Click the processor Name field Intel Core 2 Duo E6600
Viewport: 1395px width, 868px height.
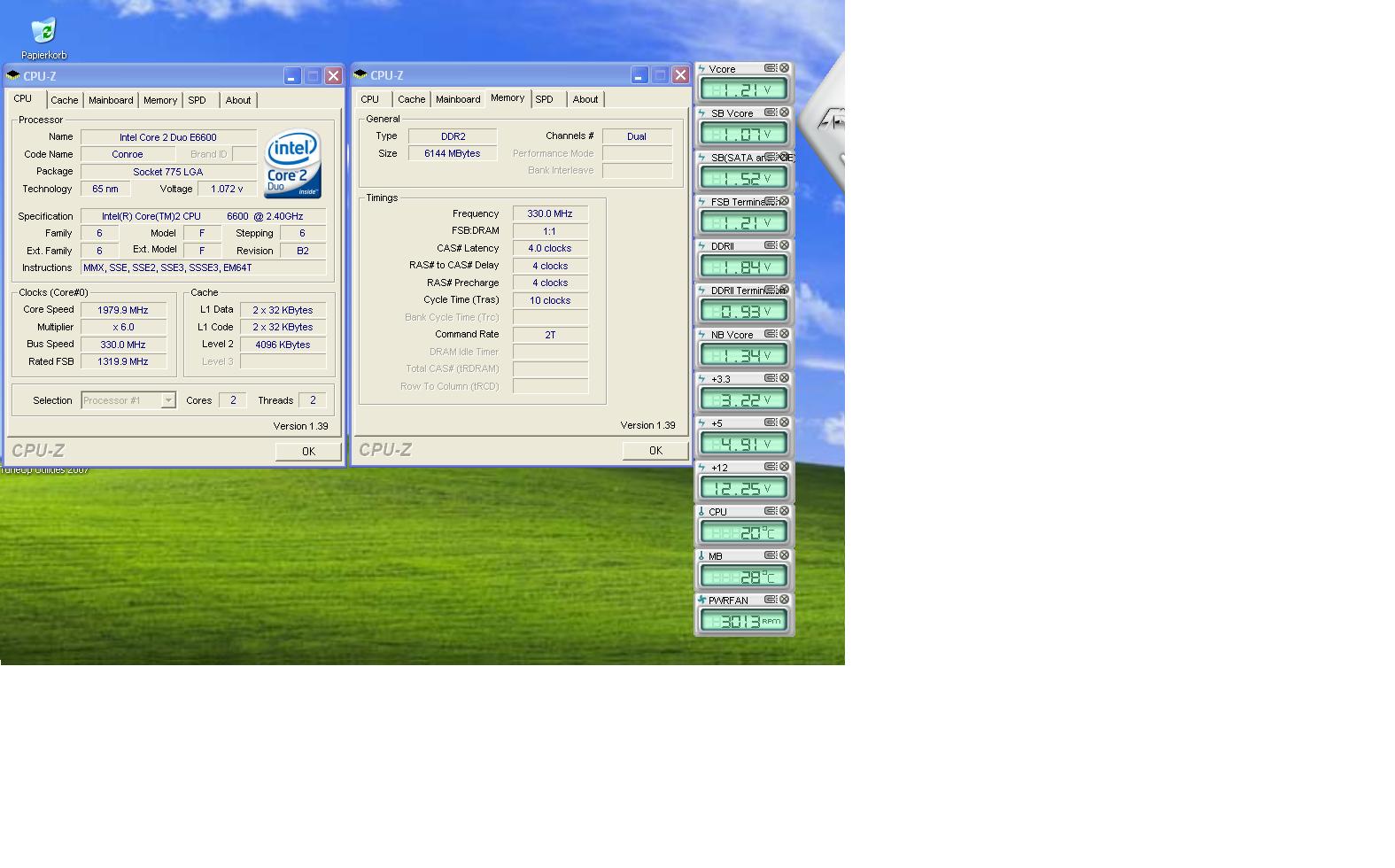[168, 137]
